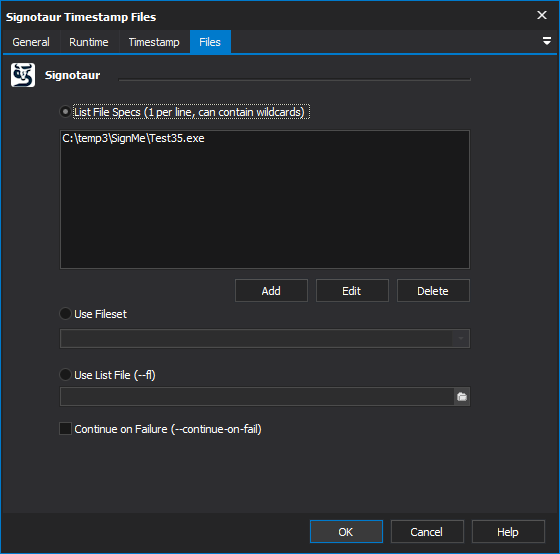The image size is (560, 554).
Task: Click inside the Use List File path field
Action: [257, 396]
